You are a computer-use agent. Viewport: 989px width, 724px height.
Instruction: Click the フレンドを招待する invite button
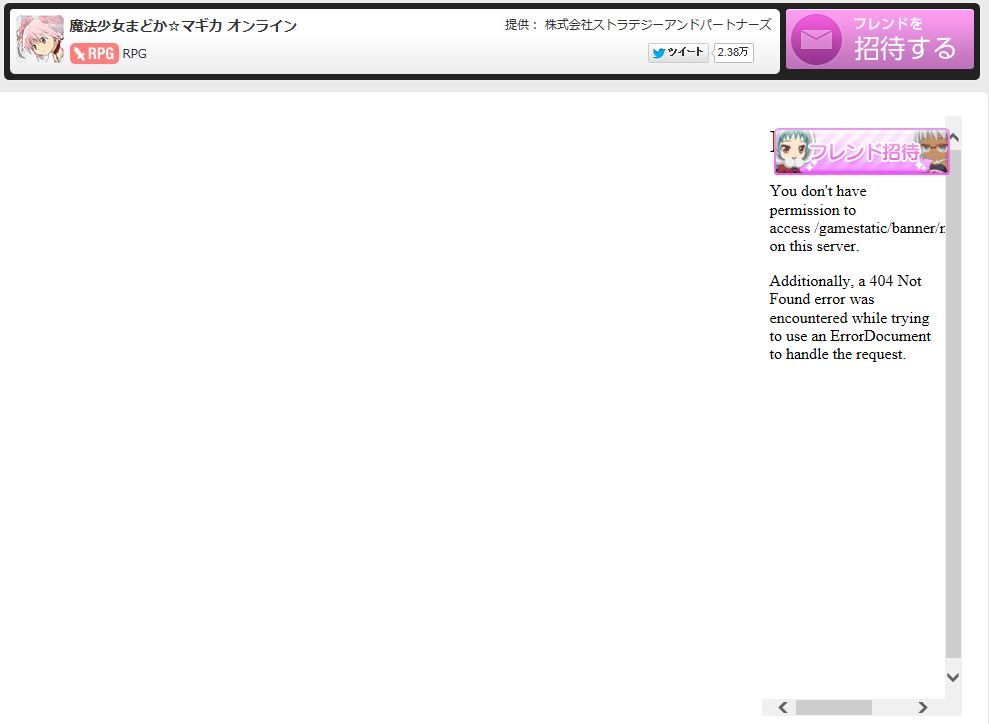click(879, 39)
